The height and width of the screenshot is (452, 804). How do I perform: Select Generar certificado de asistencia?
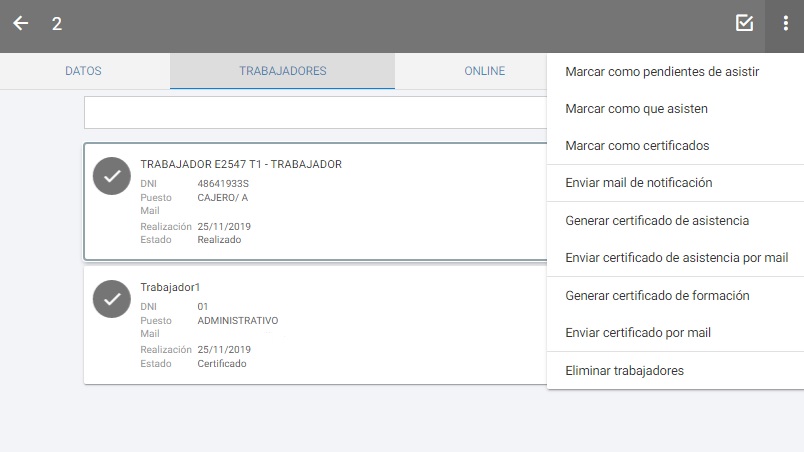[x=657, y=220]
